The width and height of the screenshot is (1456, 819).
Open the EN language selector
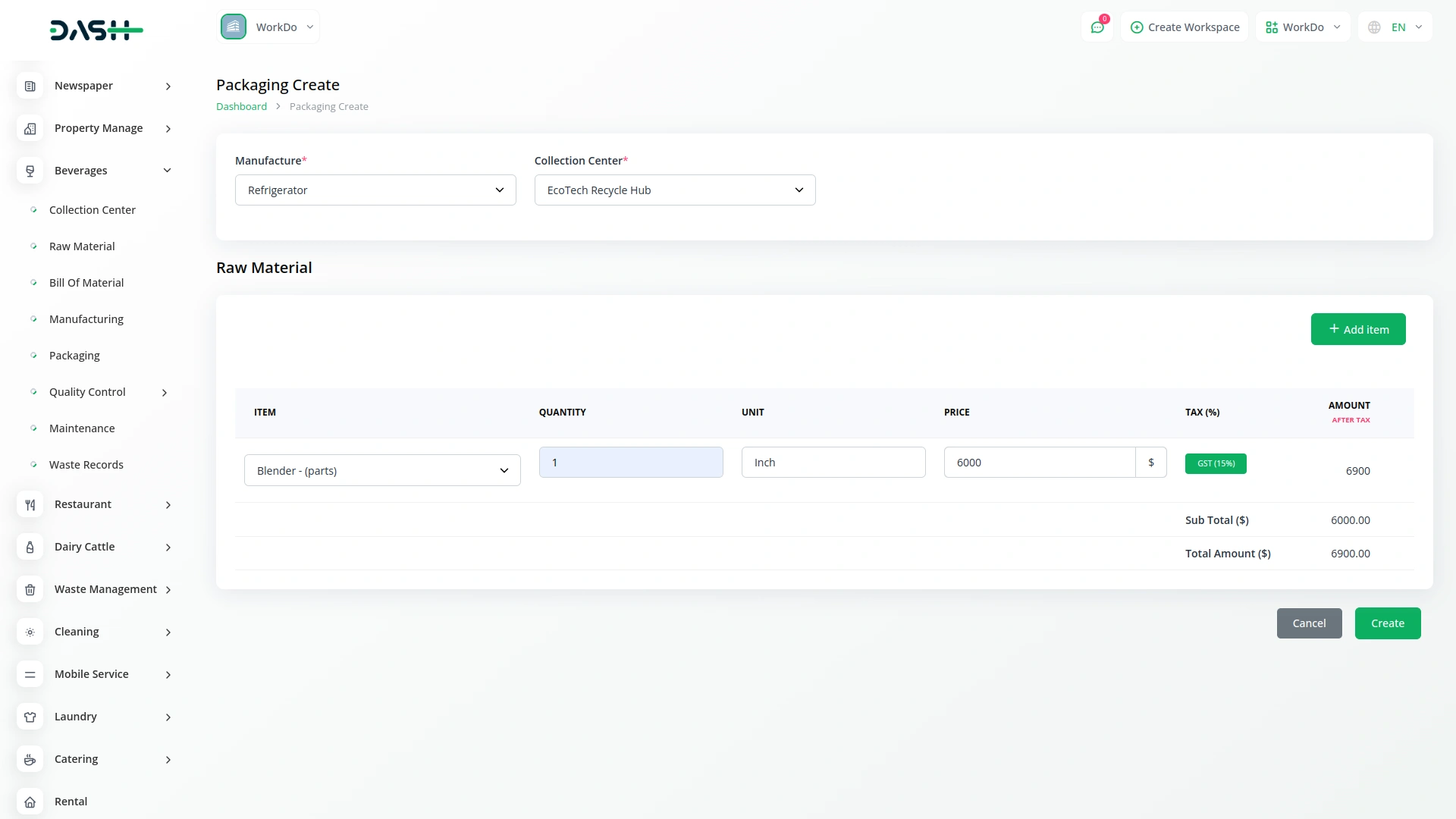(x=1396, y=27)
